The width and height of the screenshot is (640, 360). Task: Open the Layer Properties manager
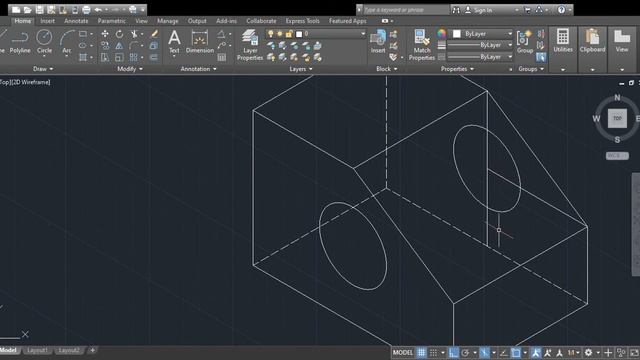tap(250, 45)
